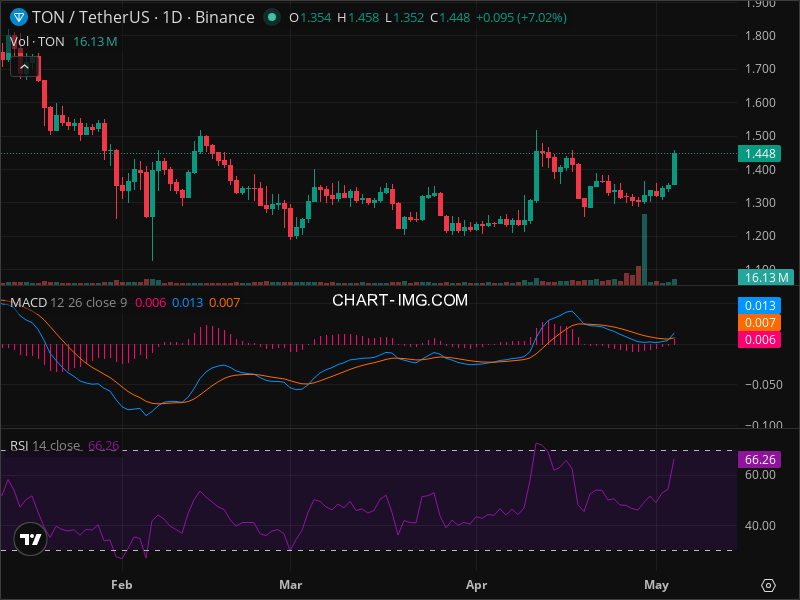The image size is (800, 600).
Task: Click the Feb date label on time axis
Action: [x=121, y=585]
